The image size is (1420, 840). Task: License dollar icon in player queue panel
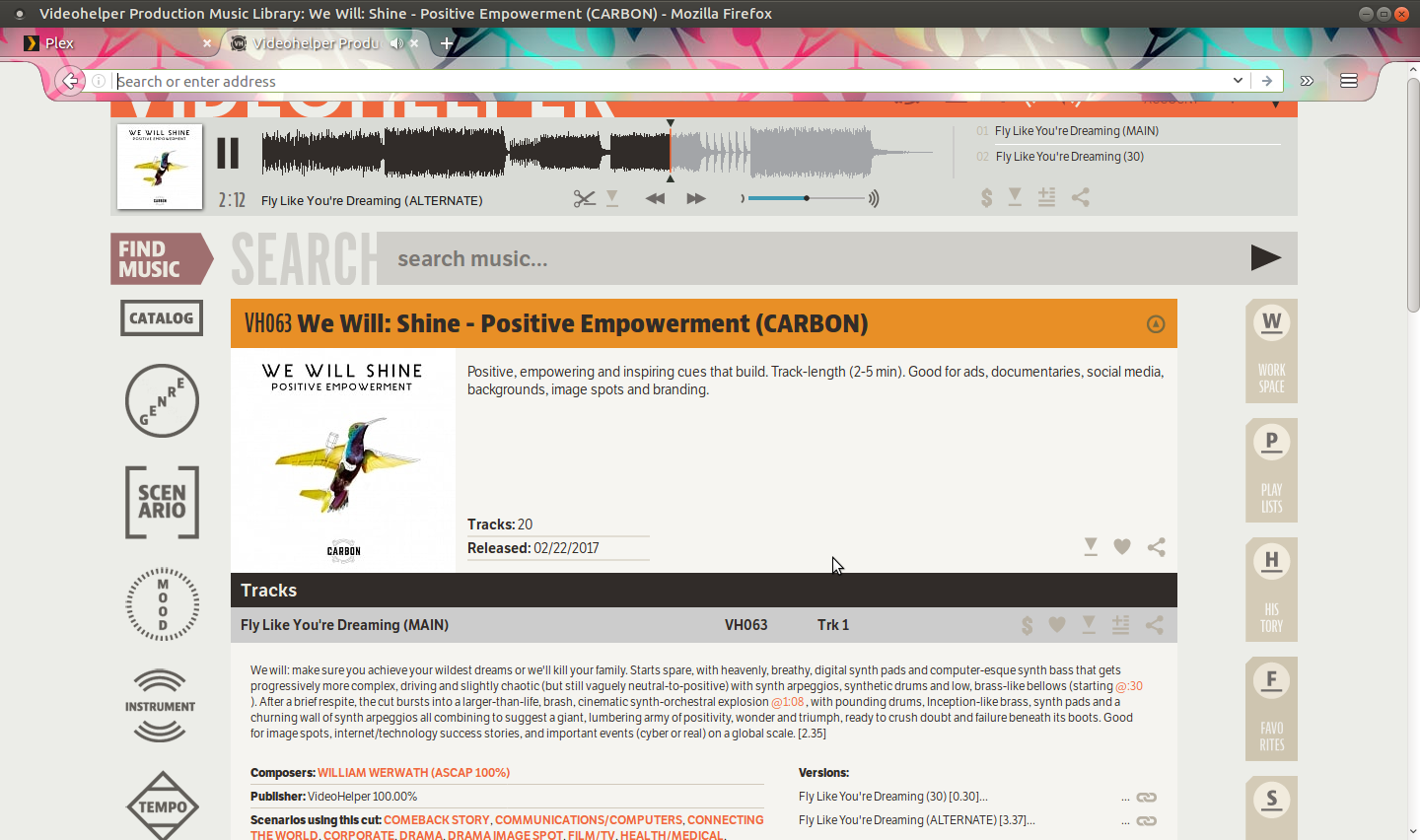pyautogui.click(x=986, y=198)
